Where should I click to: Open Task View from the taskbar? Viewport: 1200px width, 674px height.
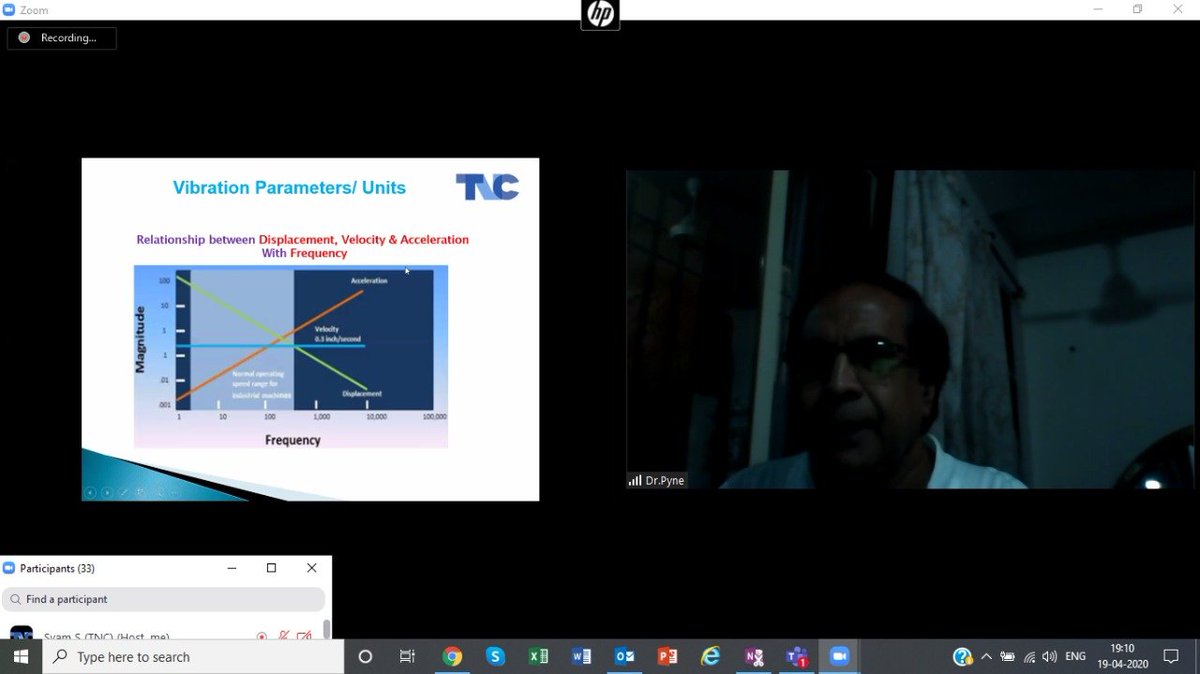coord(407,657)
